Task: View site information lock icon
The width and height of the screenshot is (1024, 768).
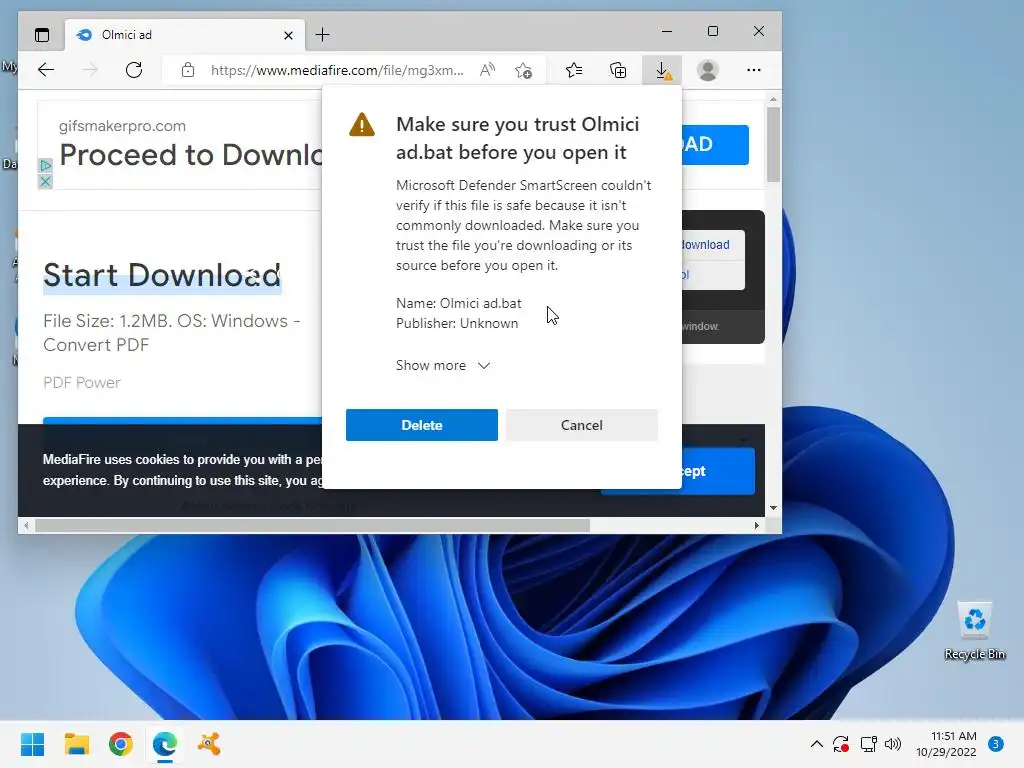Action: [x=188, y=70]
